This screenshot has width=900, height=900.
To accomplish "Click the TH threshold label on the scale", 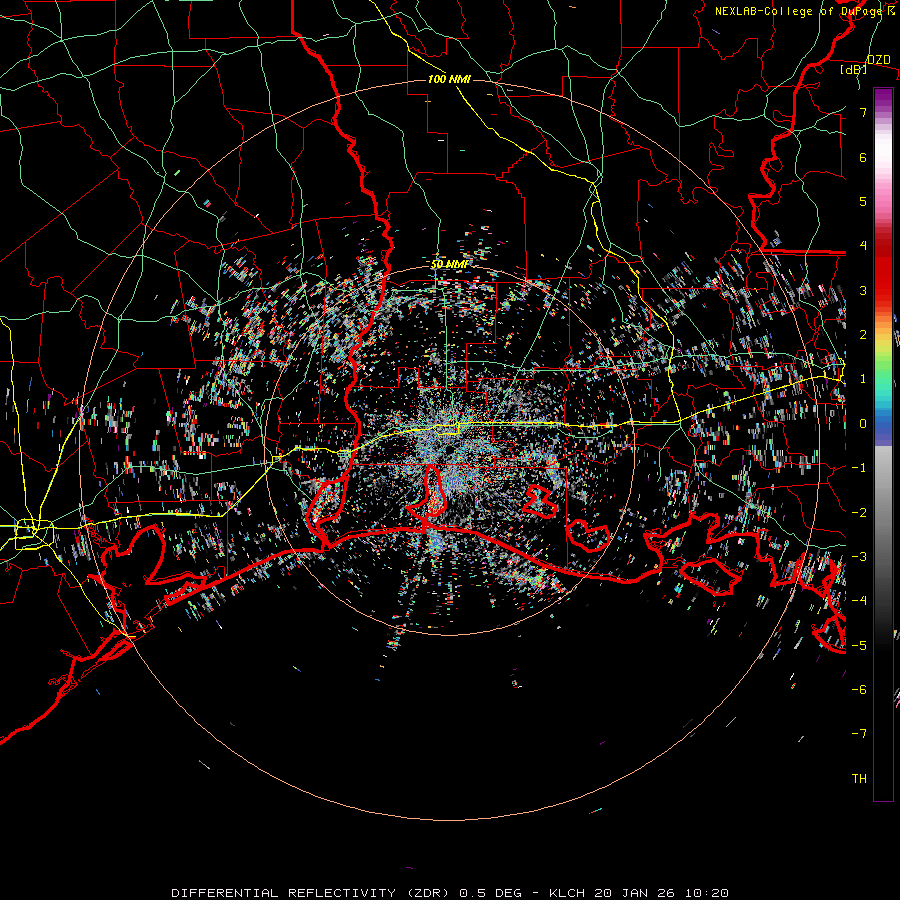I will pos(859,779).
